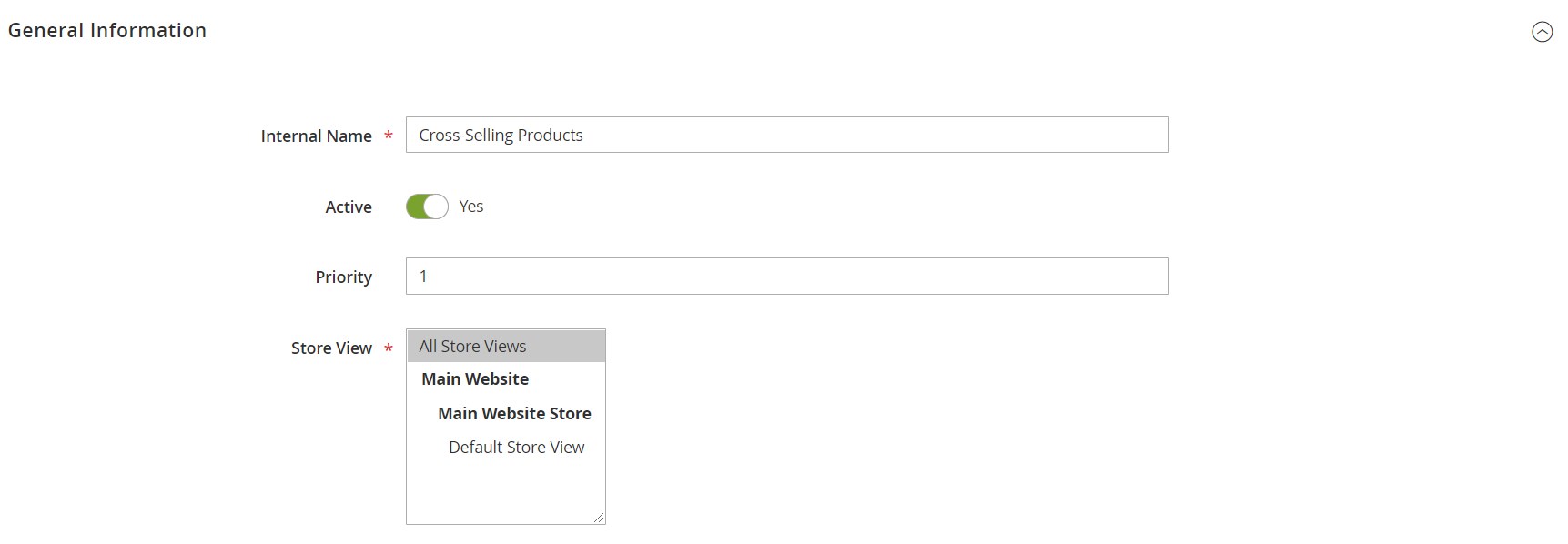This screenshot has height=544, width=1568.
Task: Click the red asterisk next to Internal Name
Action: [x=389, y=136]
